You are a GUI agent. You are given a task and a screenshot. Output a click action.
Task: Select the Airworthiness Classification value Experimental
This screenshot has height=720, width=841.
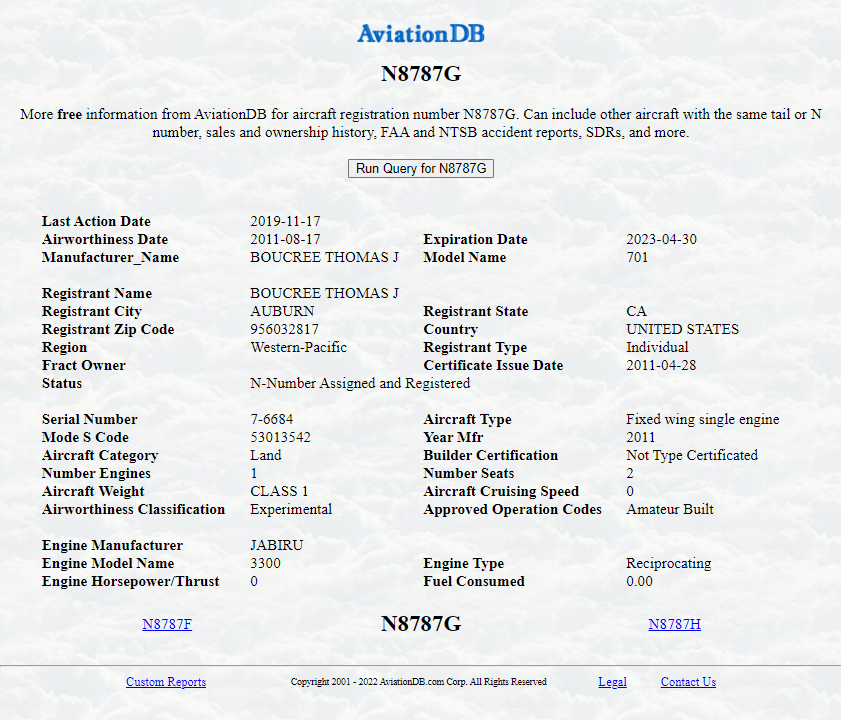point(291,509)
